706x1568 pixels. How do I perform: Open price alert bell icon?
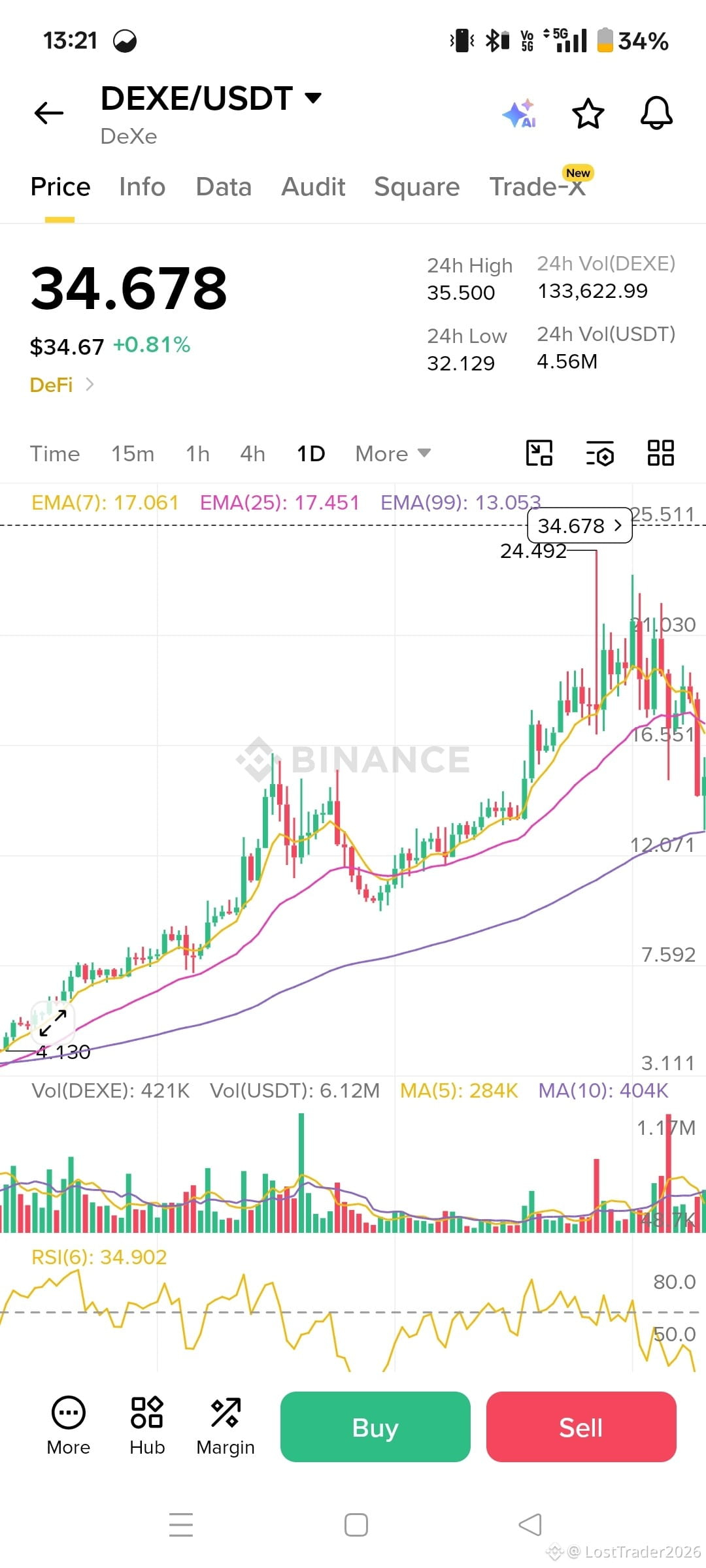click(656, 113)
